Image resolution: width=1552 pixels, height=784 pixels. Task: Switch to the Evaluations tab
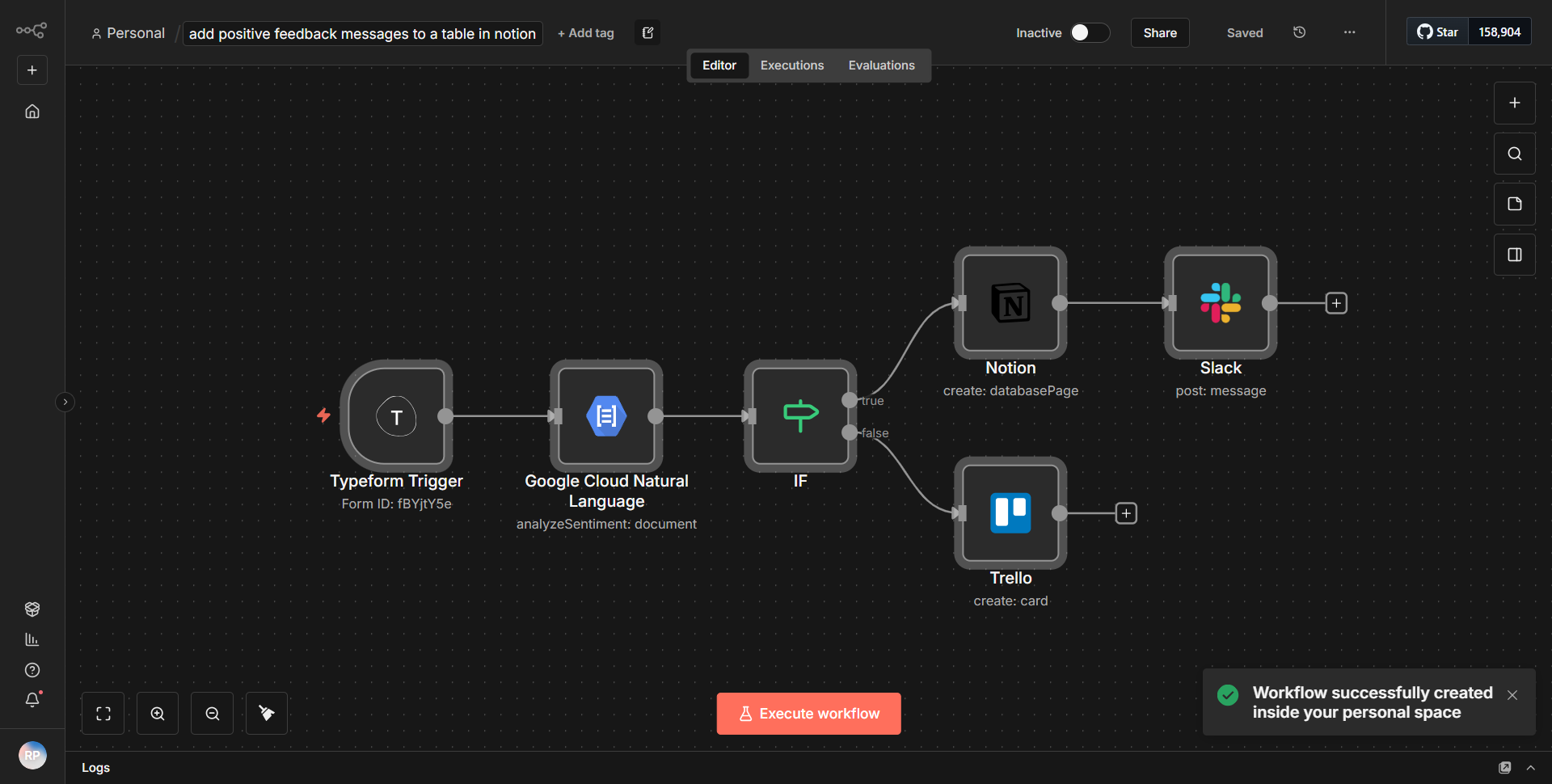(881, 65)
